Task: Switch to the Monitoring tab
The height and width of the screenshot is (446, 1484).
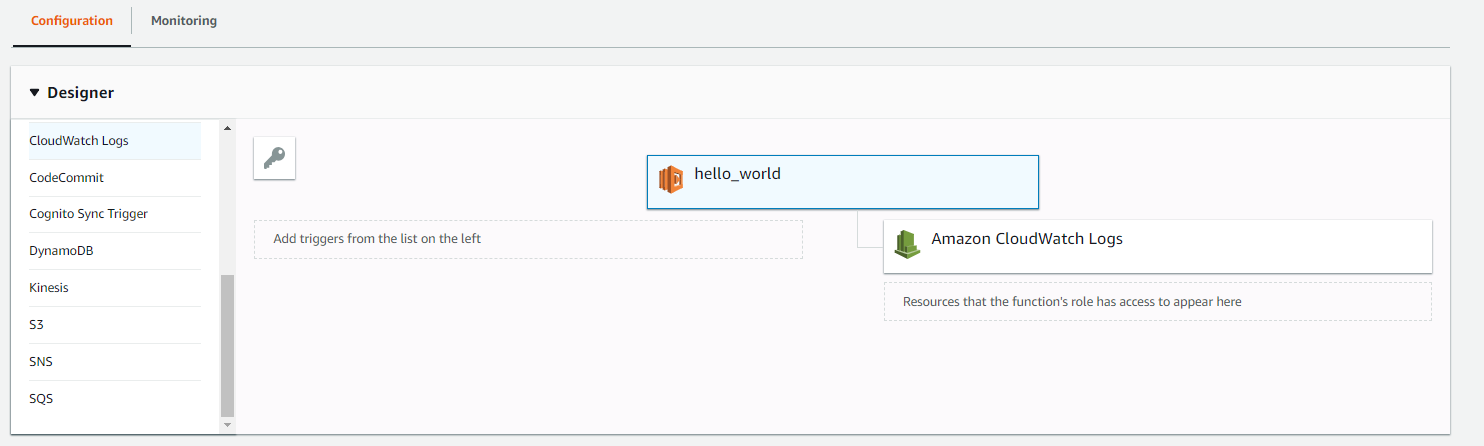Action: click(x=184, y=21)
